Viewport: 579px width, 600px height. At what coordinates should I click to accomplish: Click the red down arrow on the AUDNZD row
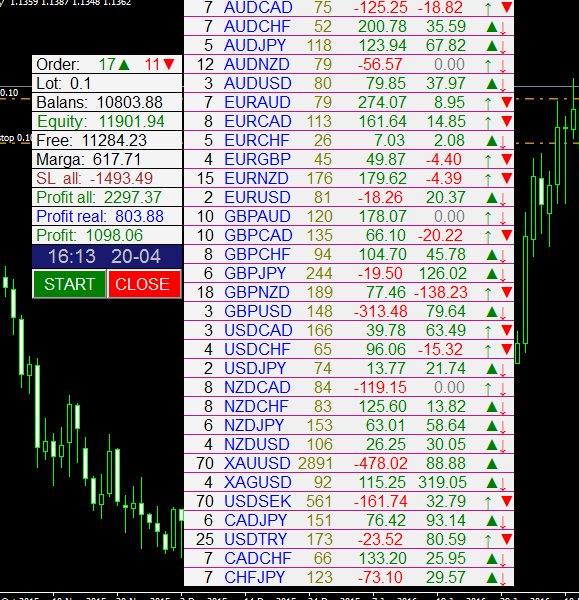(503, 66)
